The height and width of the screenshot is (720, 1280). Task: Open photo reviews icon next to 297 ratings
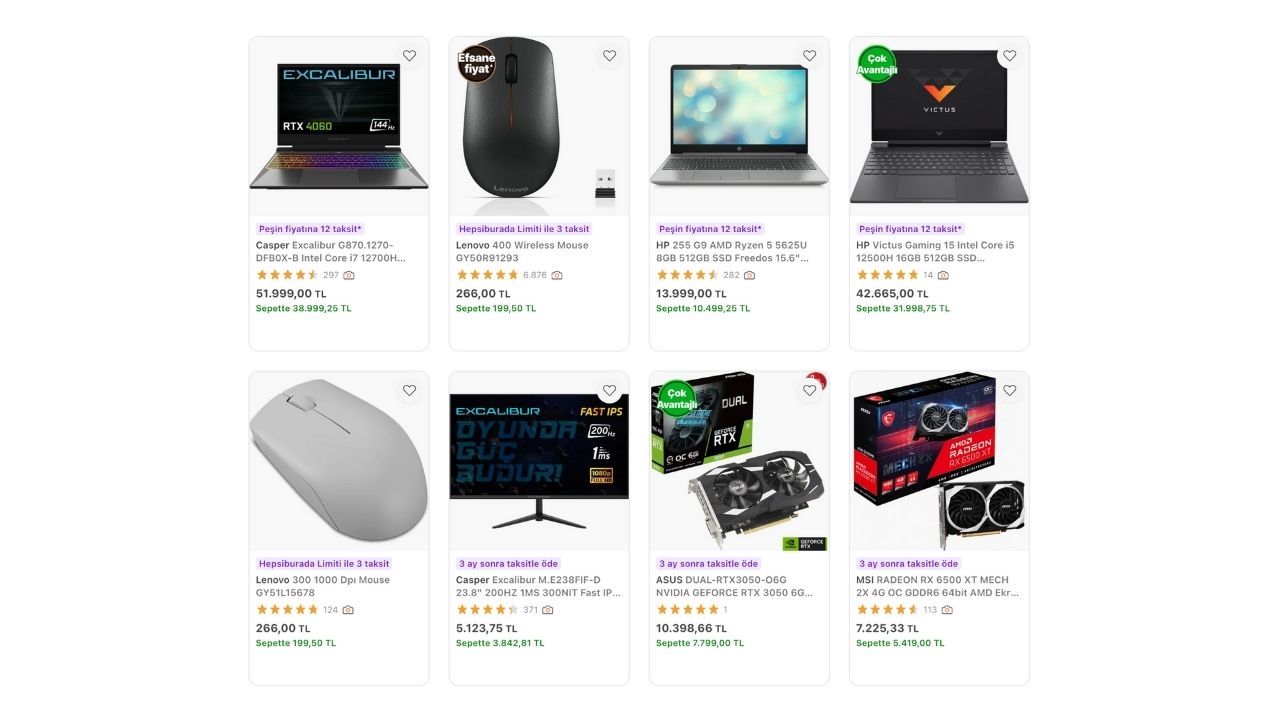[348, 275]
